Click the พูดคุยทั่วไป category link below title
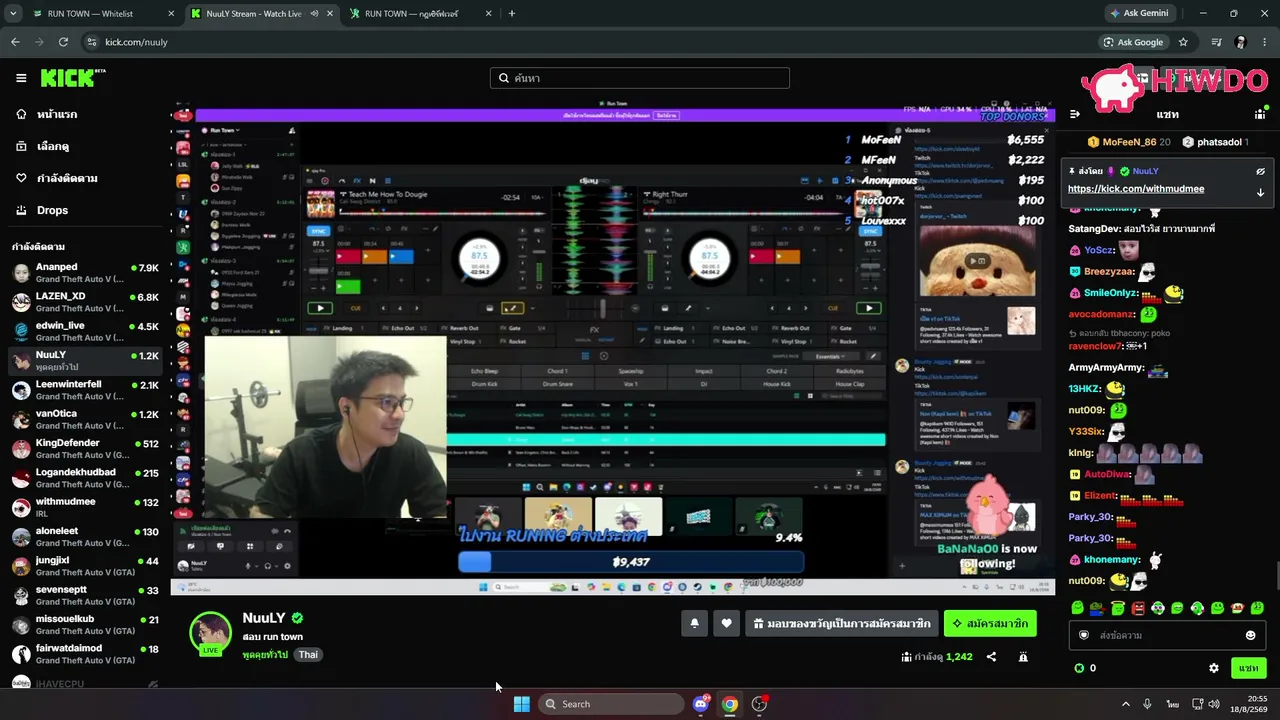The image size is (1280, 720). point(265,655)
